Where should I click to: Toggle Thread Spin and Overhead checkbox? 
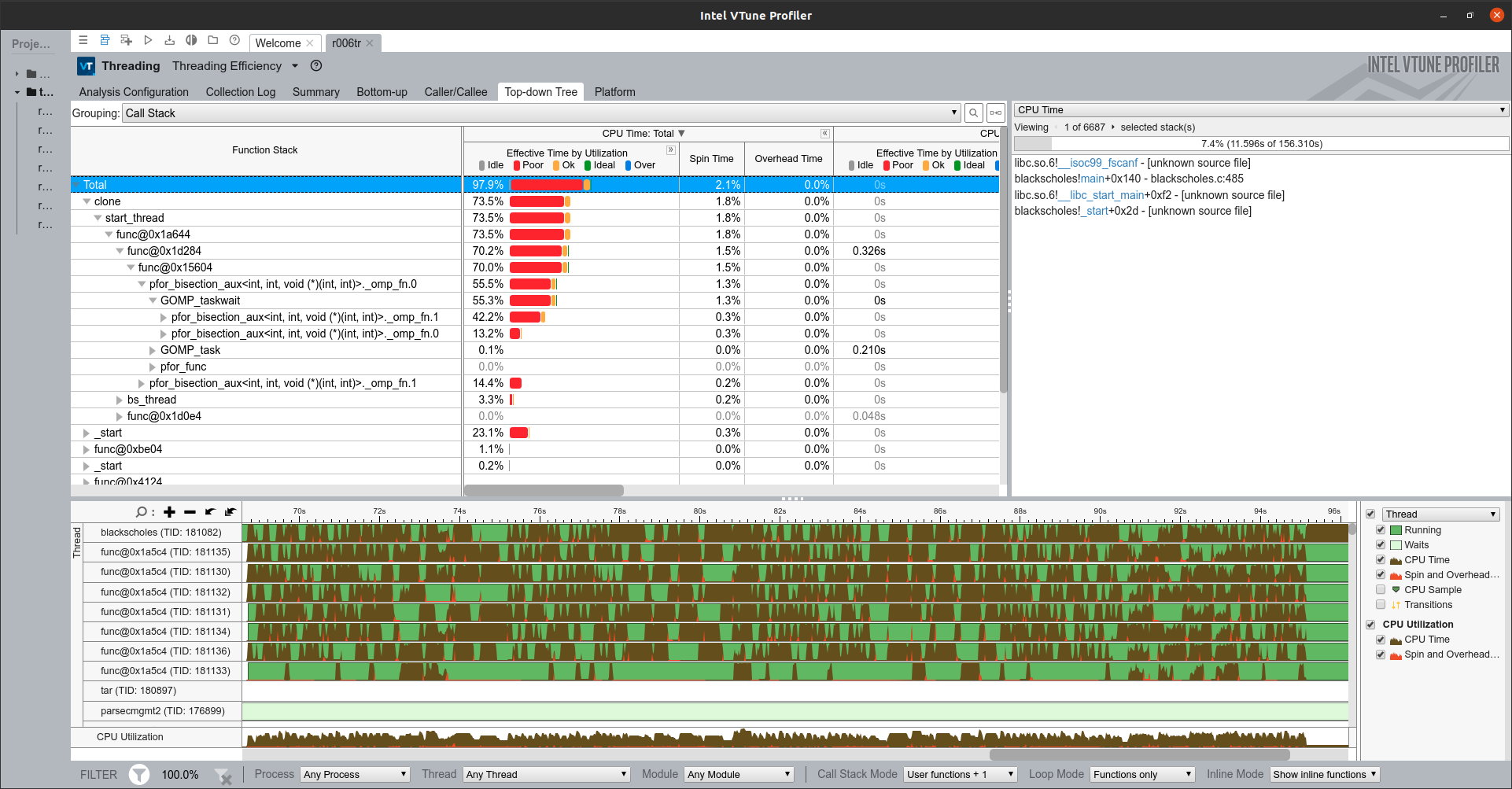(1381, 575)
